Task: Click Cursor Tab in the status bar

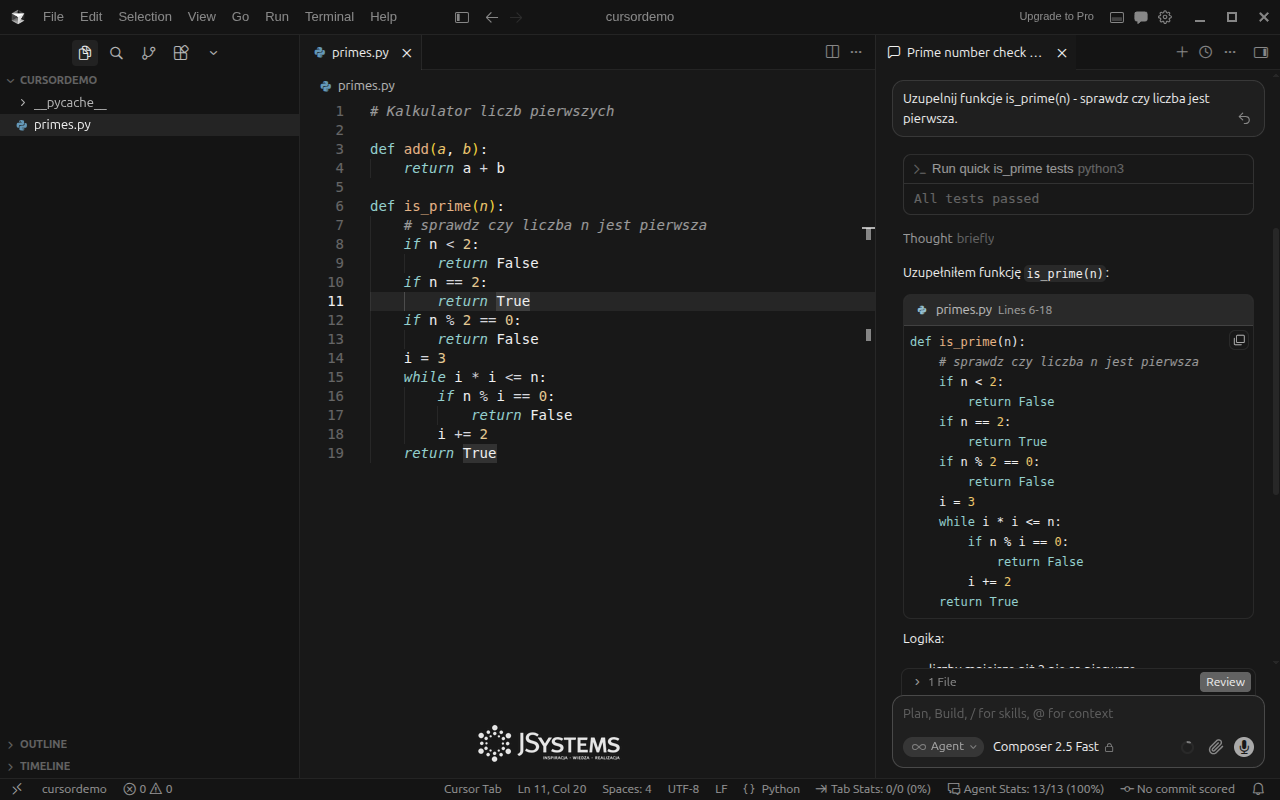Action: [472, 789]
